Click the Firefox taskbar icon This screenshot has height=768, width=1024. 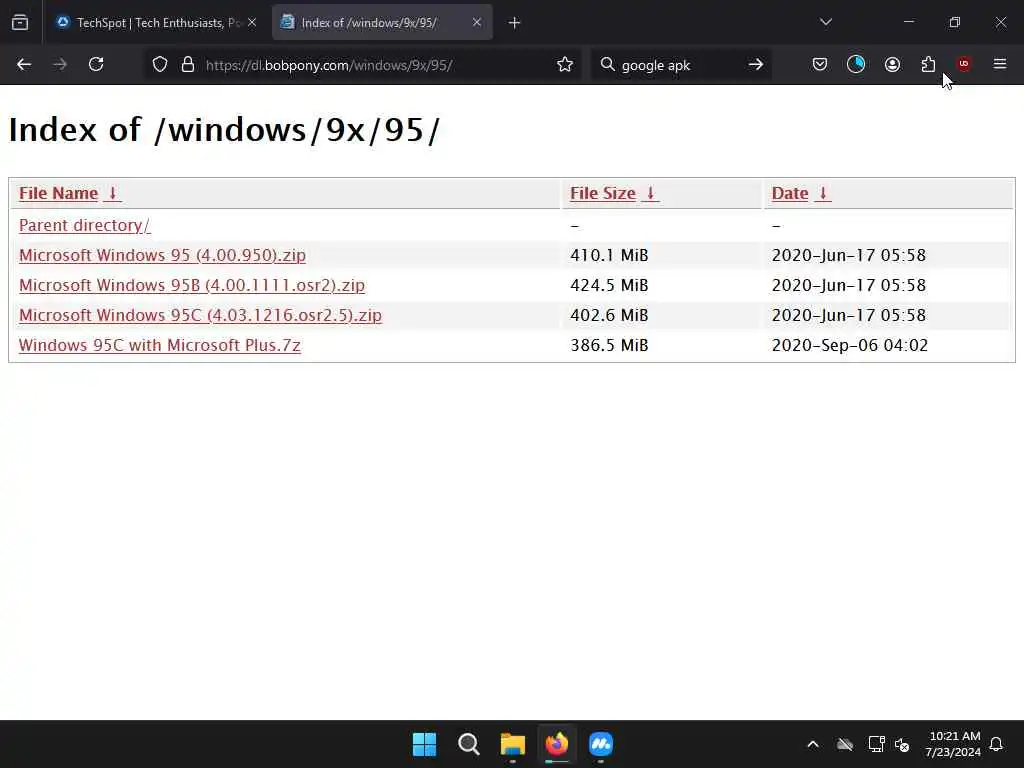coord(556,744)
